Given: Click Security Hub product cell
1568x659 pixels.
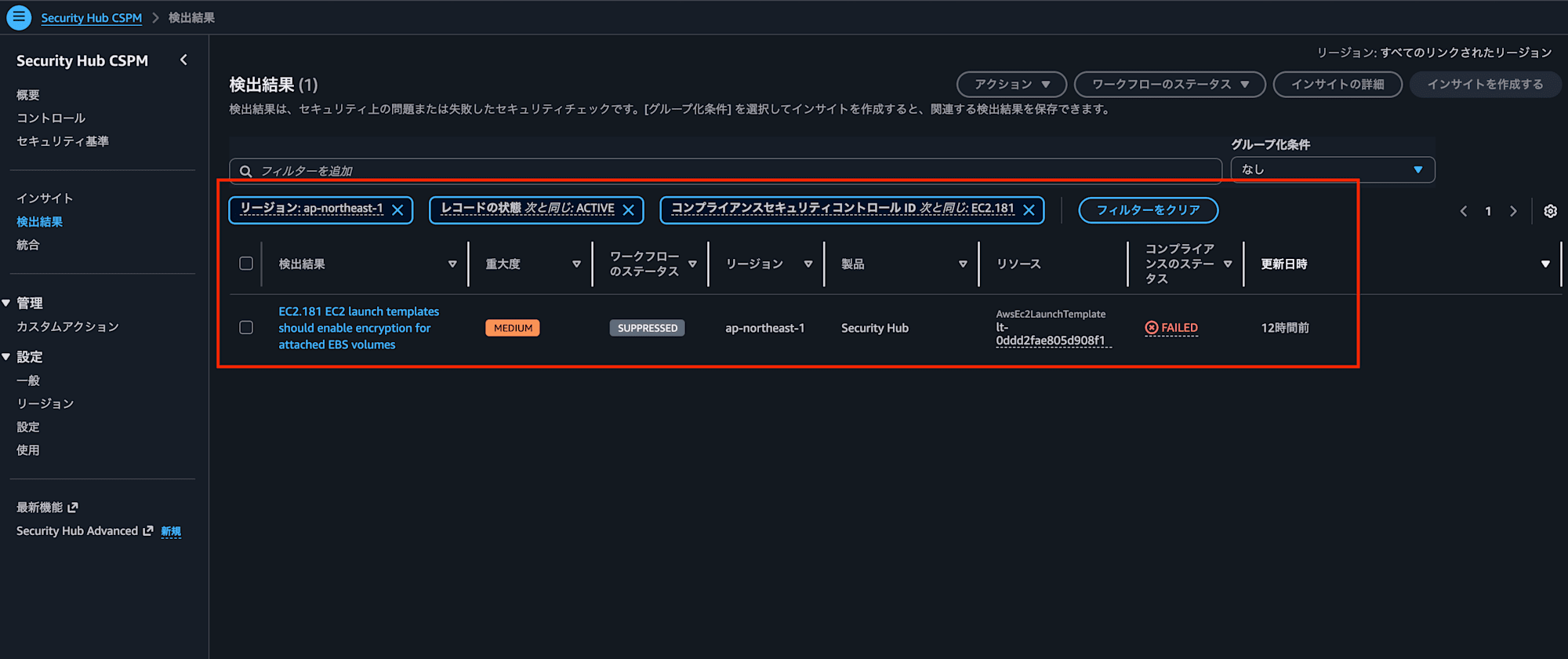Looking at the screenshot, I should pyautogui.click(x=875, y=328).
